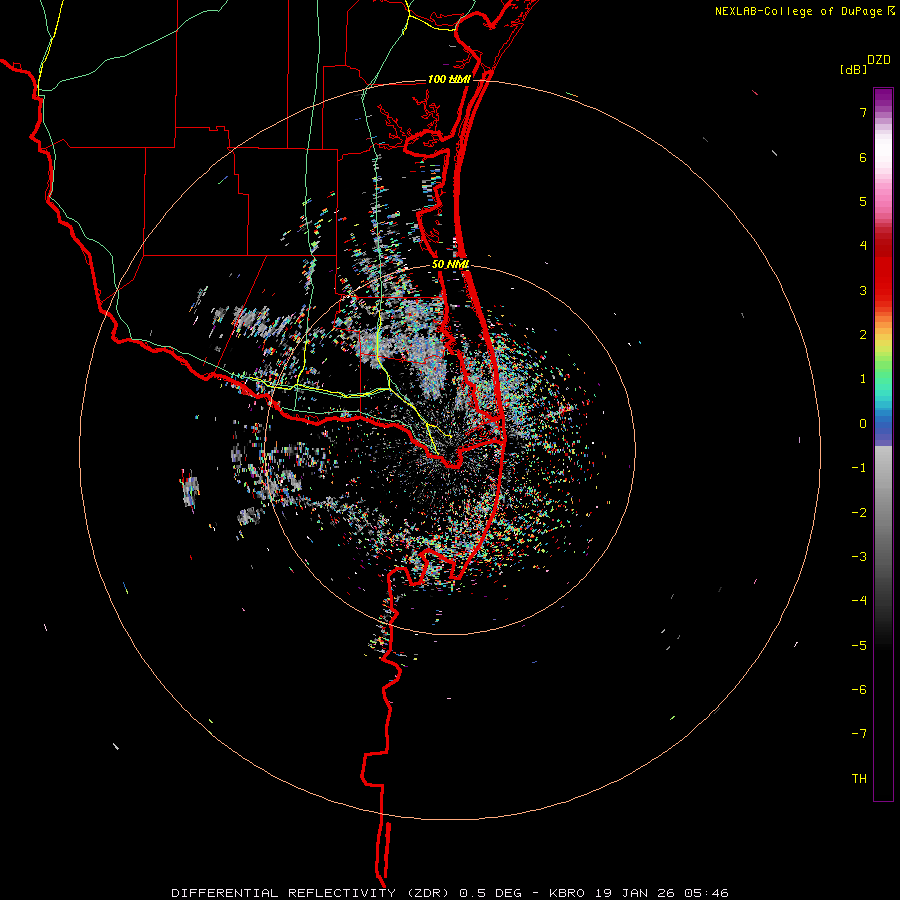Click the 05:46 timestamp in caption

coord(707,893)
